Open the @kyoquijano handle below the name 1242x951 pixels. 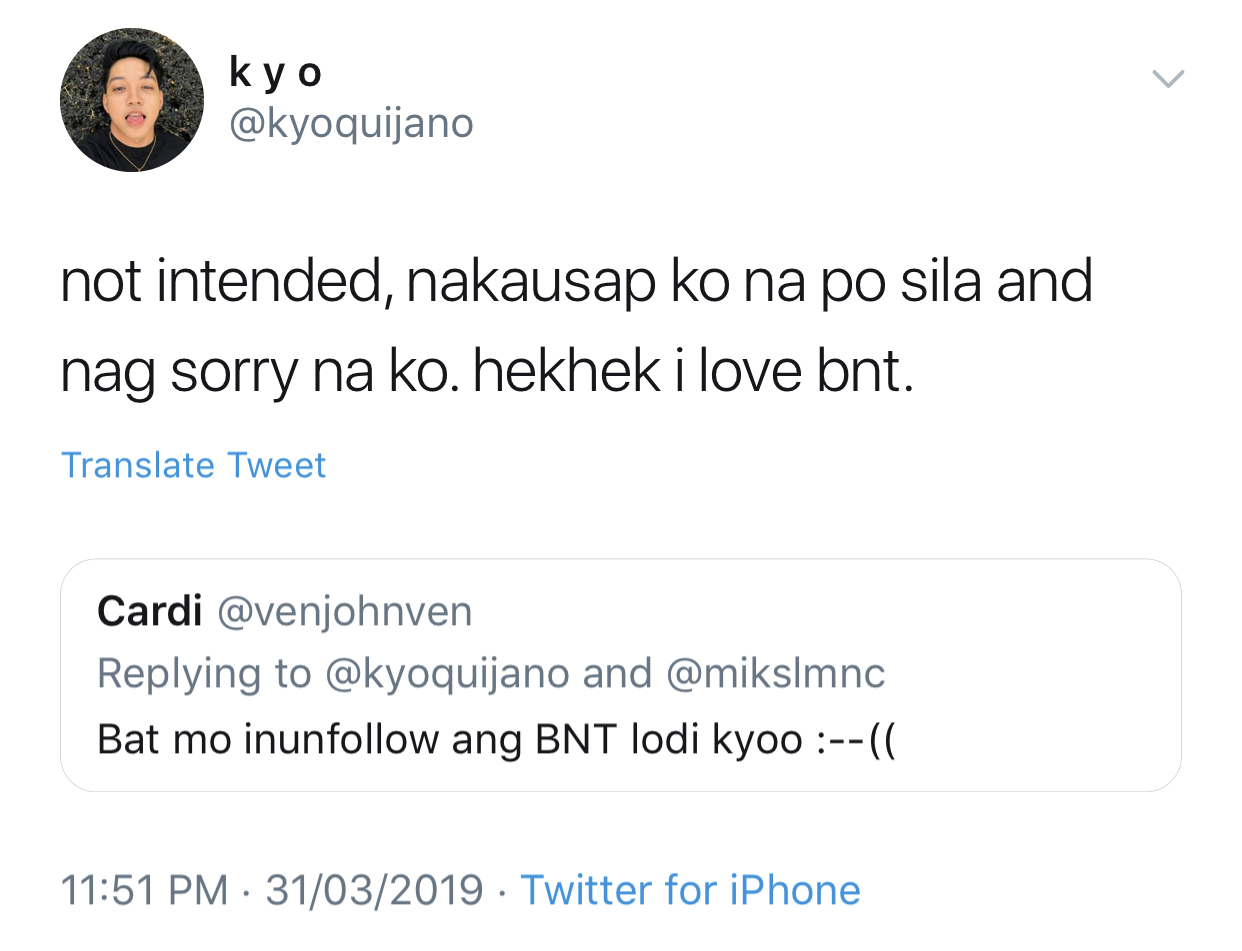point(351,124)
